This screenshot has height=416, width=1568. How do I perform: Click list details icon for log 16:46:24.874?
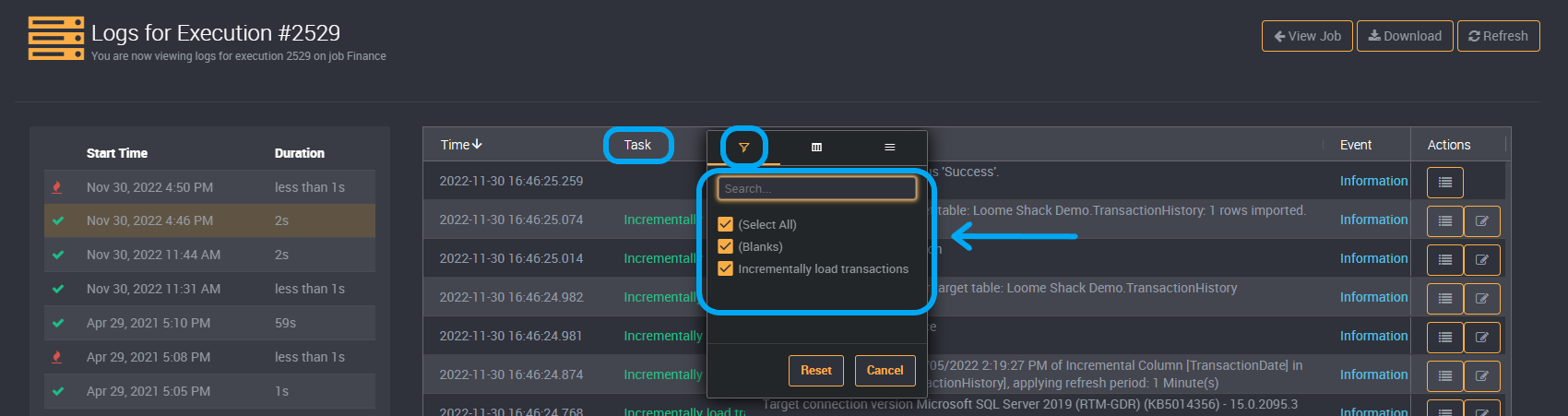click(1445, 376)
